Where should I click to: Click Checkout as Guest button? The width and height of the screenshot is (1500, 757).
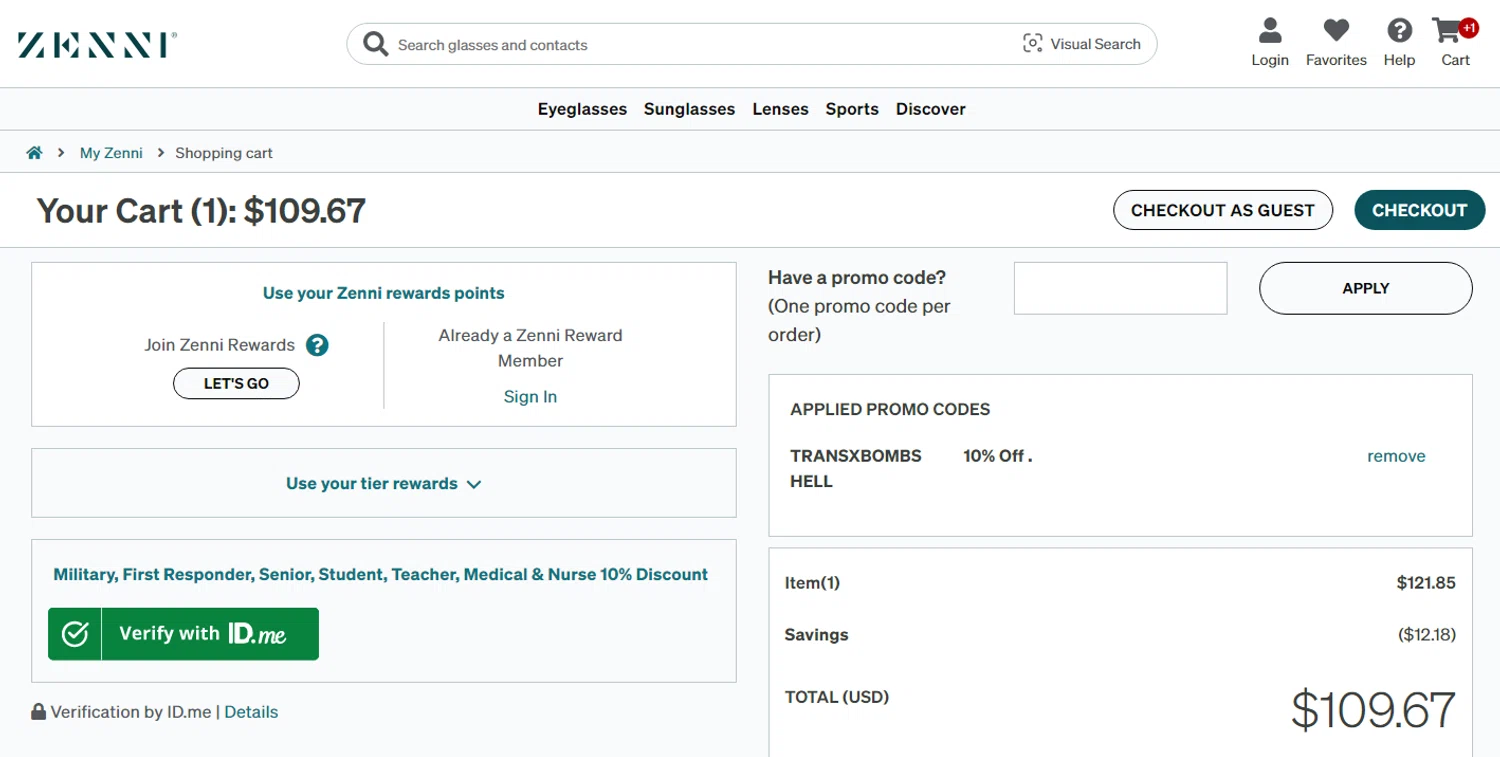(x=1222, y=210)
